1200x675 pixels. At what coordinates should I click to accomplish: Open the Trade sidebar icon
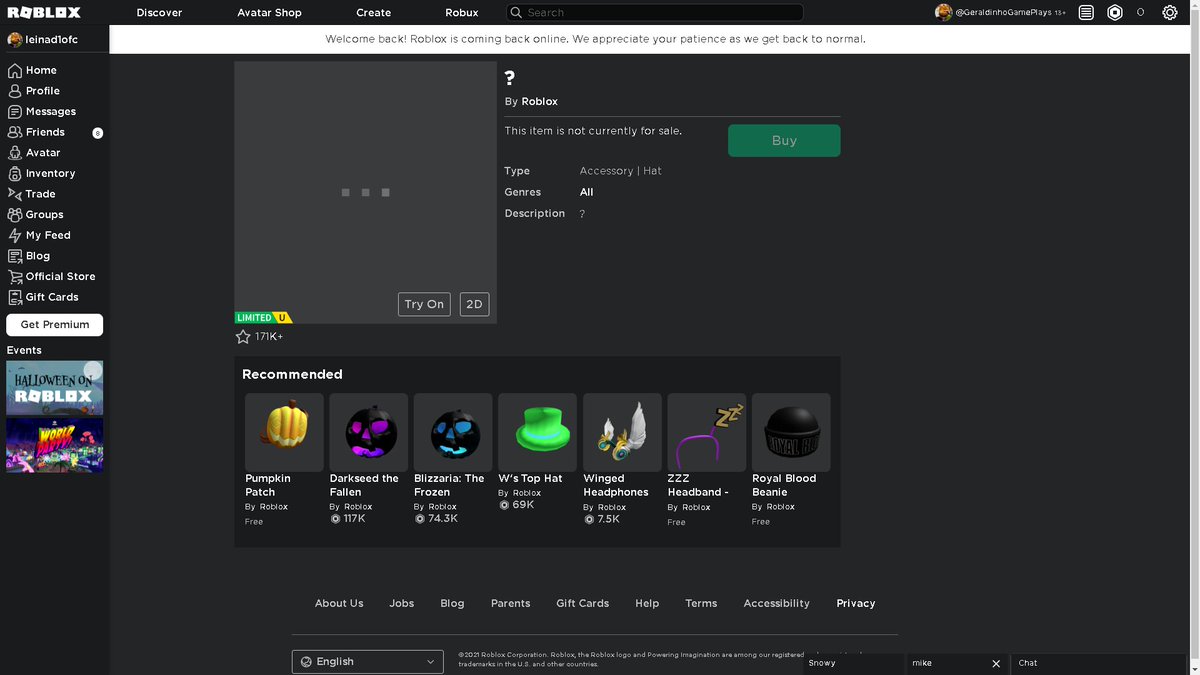pos(15,194)
